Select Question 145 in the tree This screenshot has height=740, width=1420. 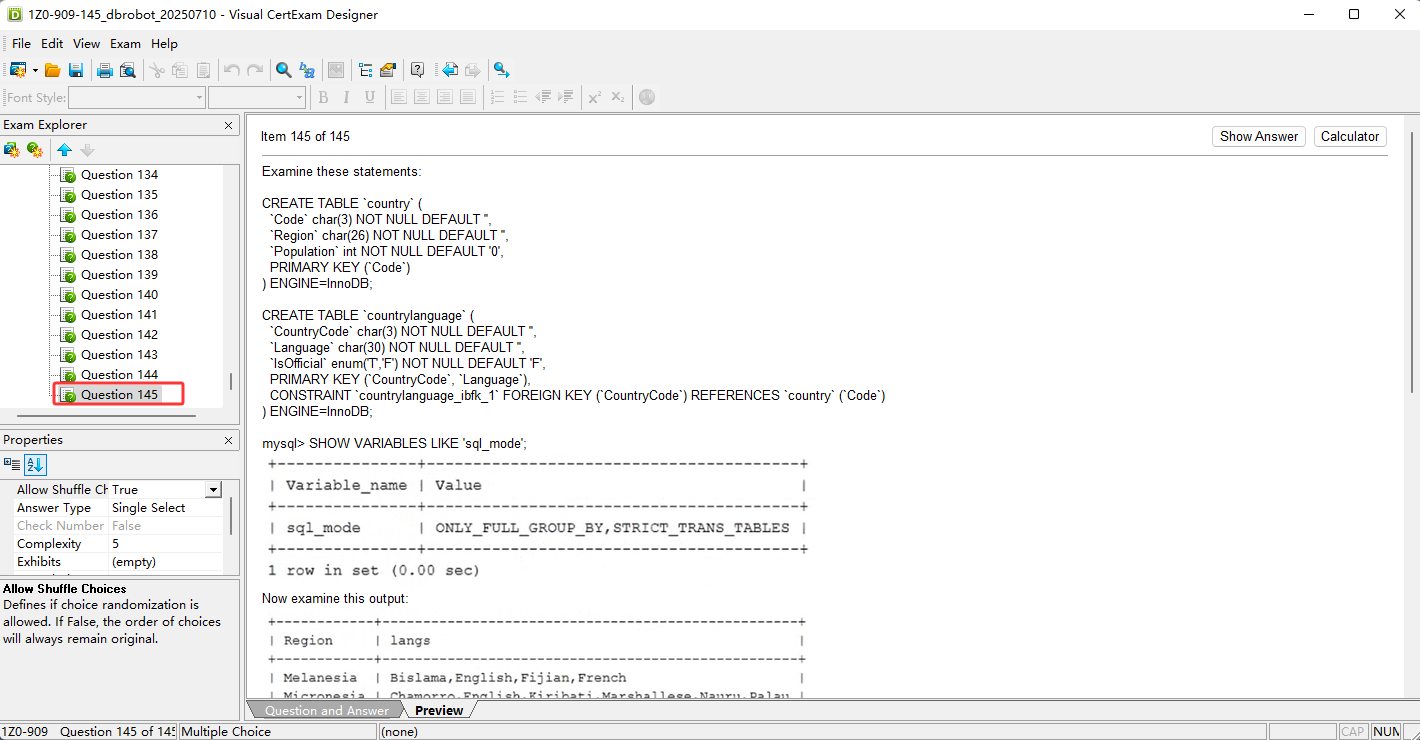(119, 395)
